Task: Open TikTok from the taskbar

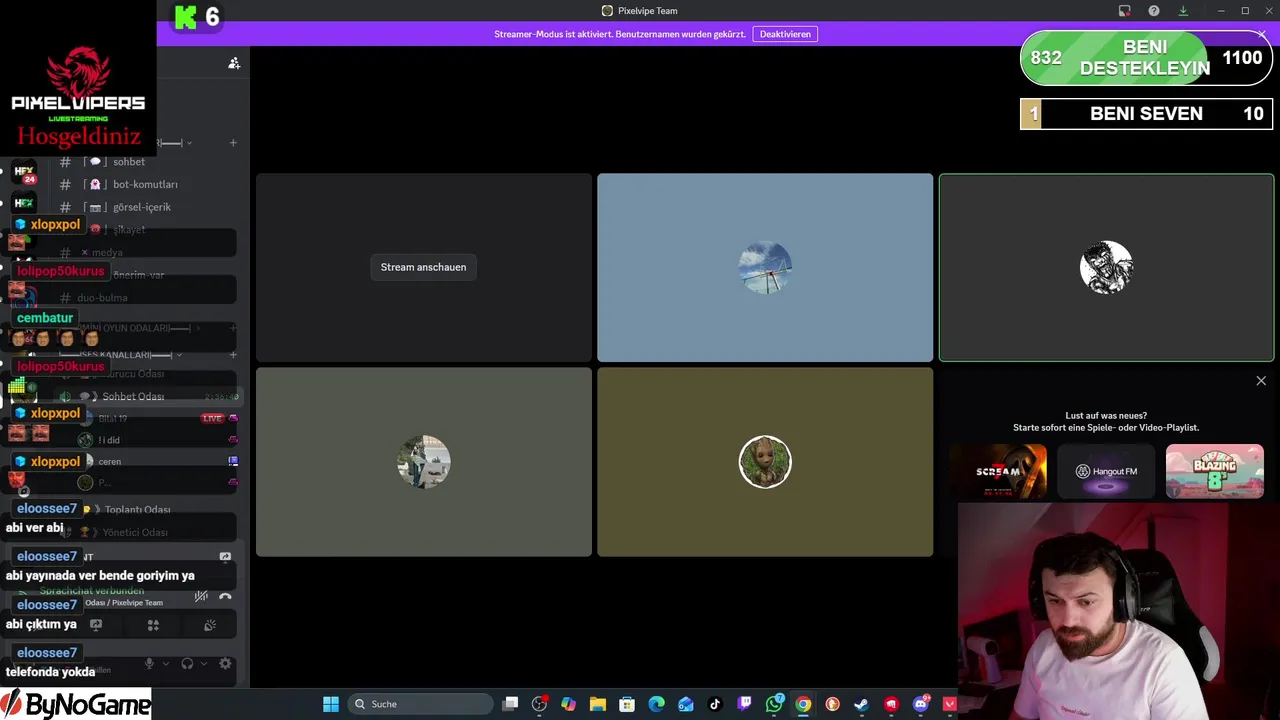Action: pos(715,704)
